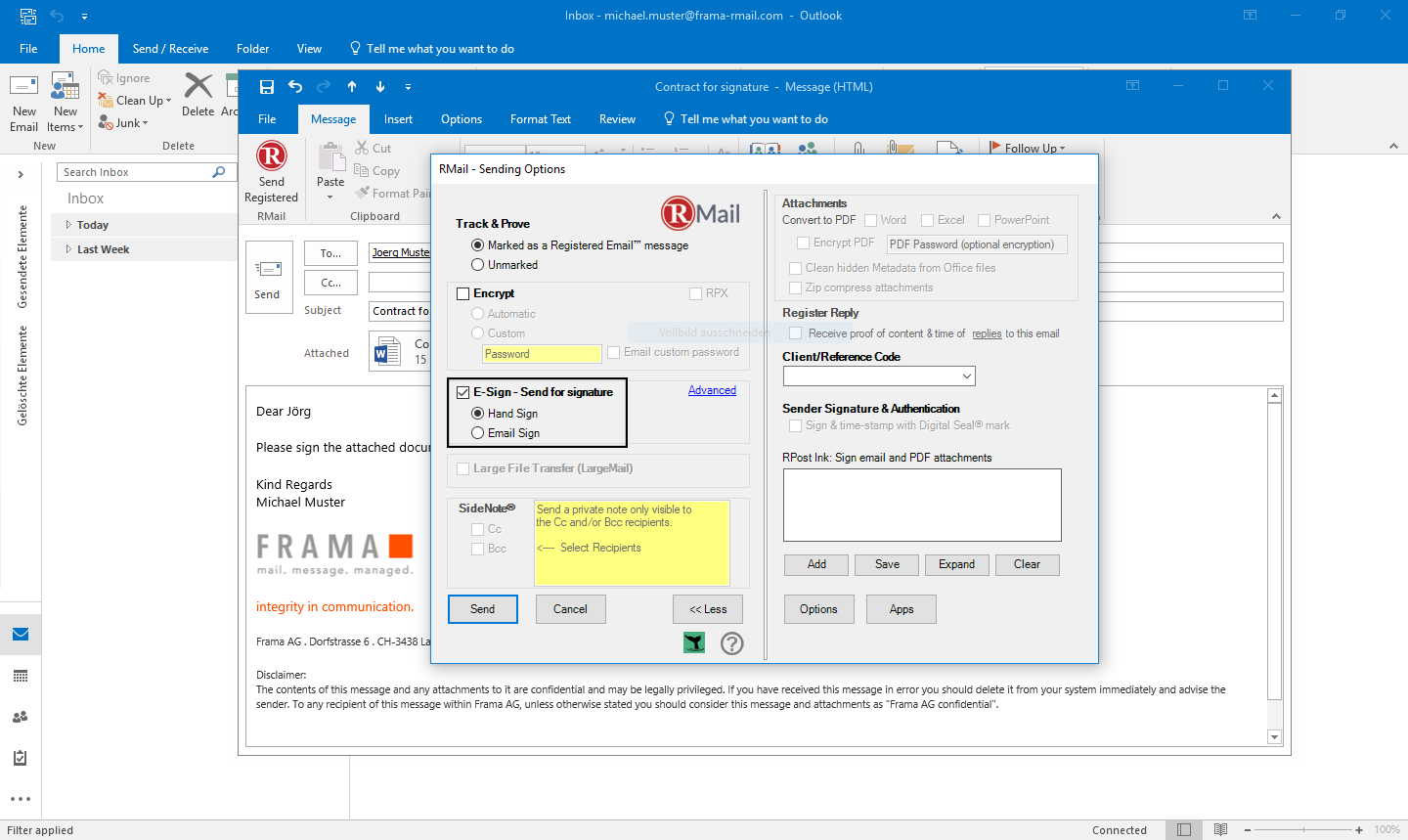
Task: Expand the folder pane chevron
Action: (x=21, y=174)
